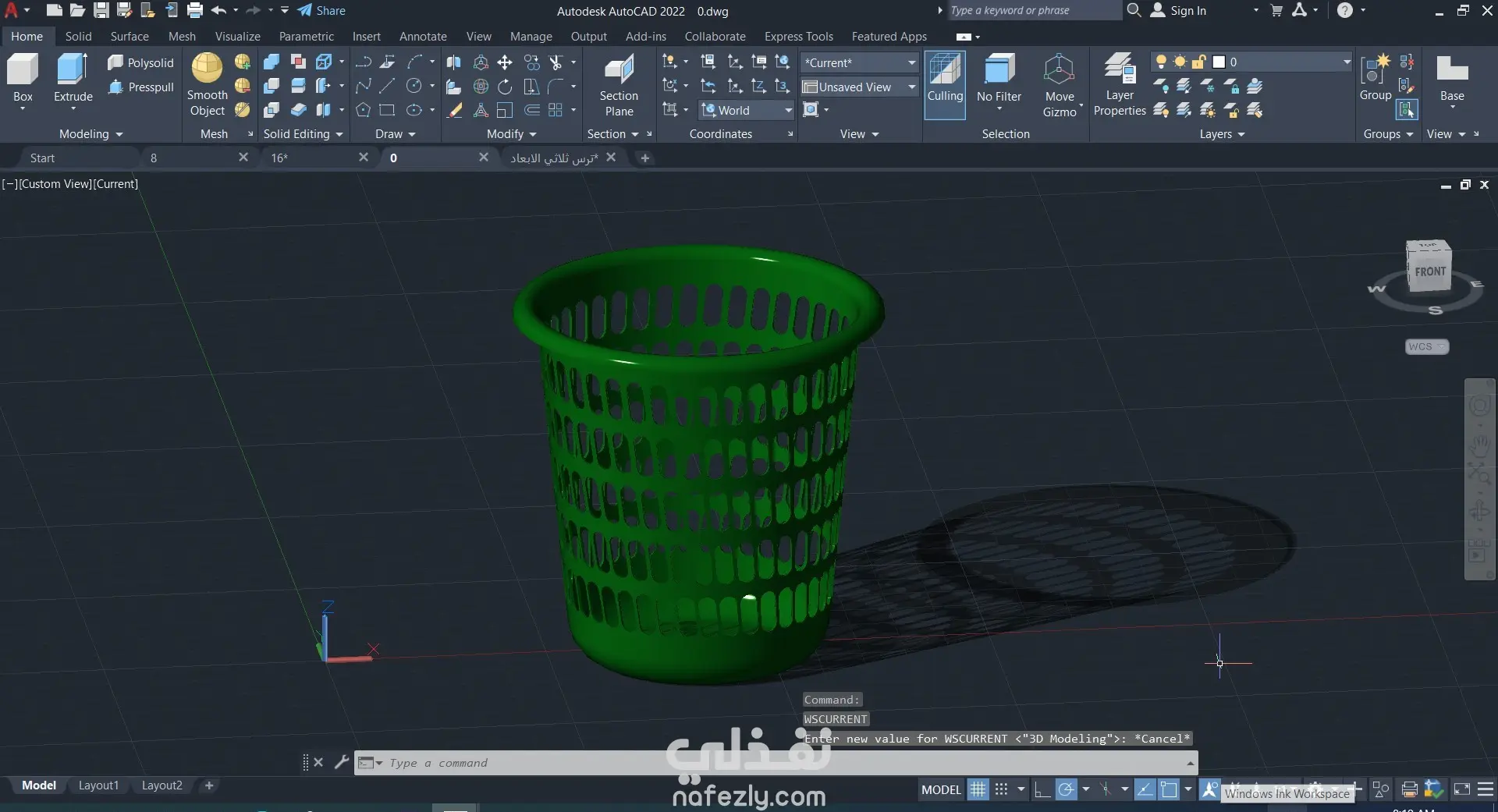Click the Base view tool

tap(1452, 78)
